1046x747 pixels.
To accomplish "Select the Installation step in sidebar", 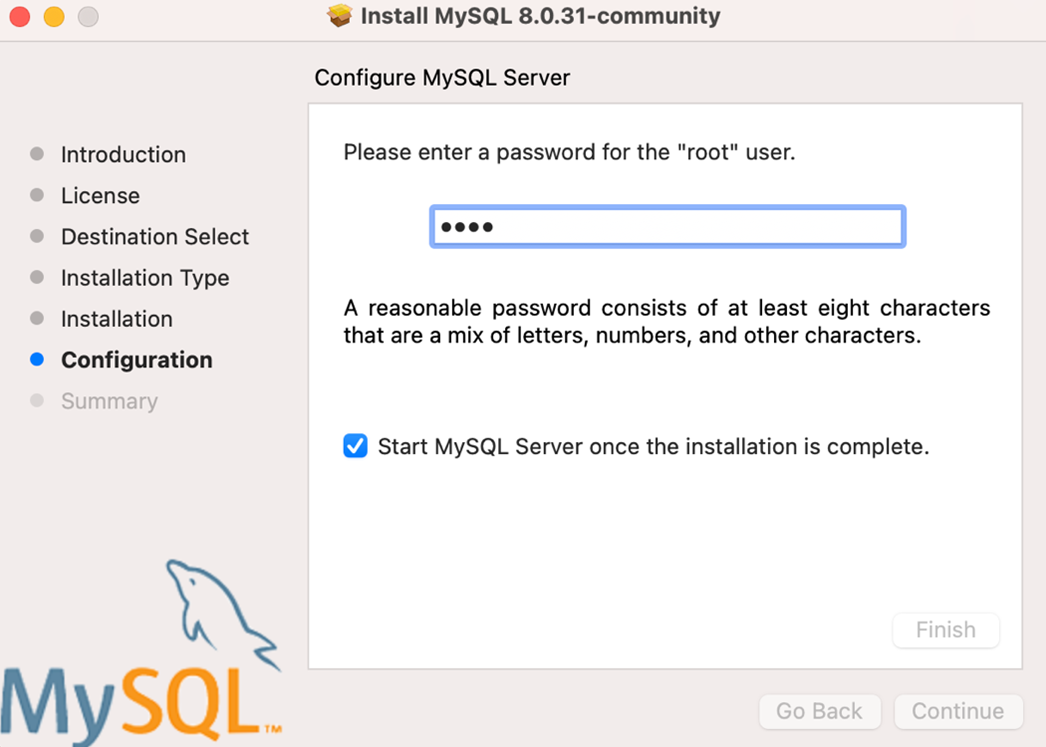I will point(117,319).
